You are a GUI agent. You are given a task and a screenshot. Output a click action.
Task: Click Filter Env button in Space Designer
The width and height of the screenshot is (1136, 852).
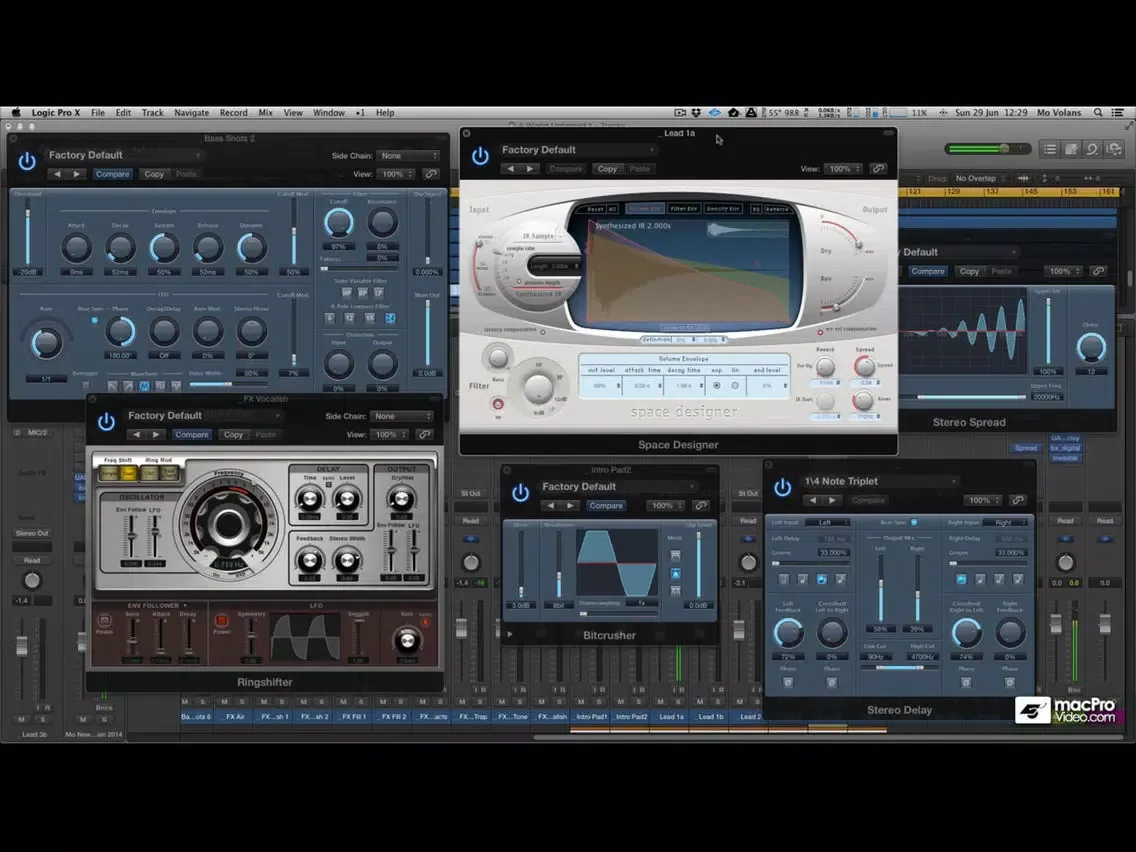pos(683,209)
